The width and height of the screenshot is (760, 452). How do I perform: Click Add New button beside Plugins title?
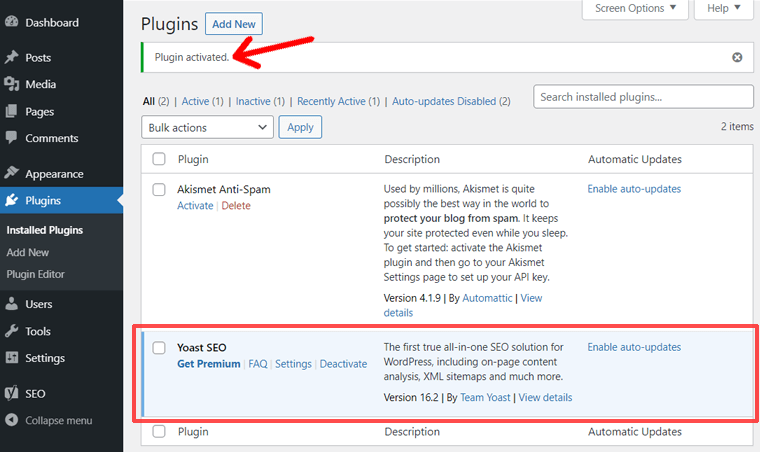tap(234, 24)
